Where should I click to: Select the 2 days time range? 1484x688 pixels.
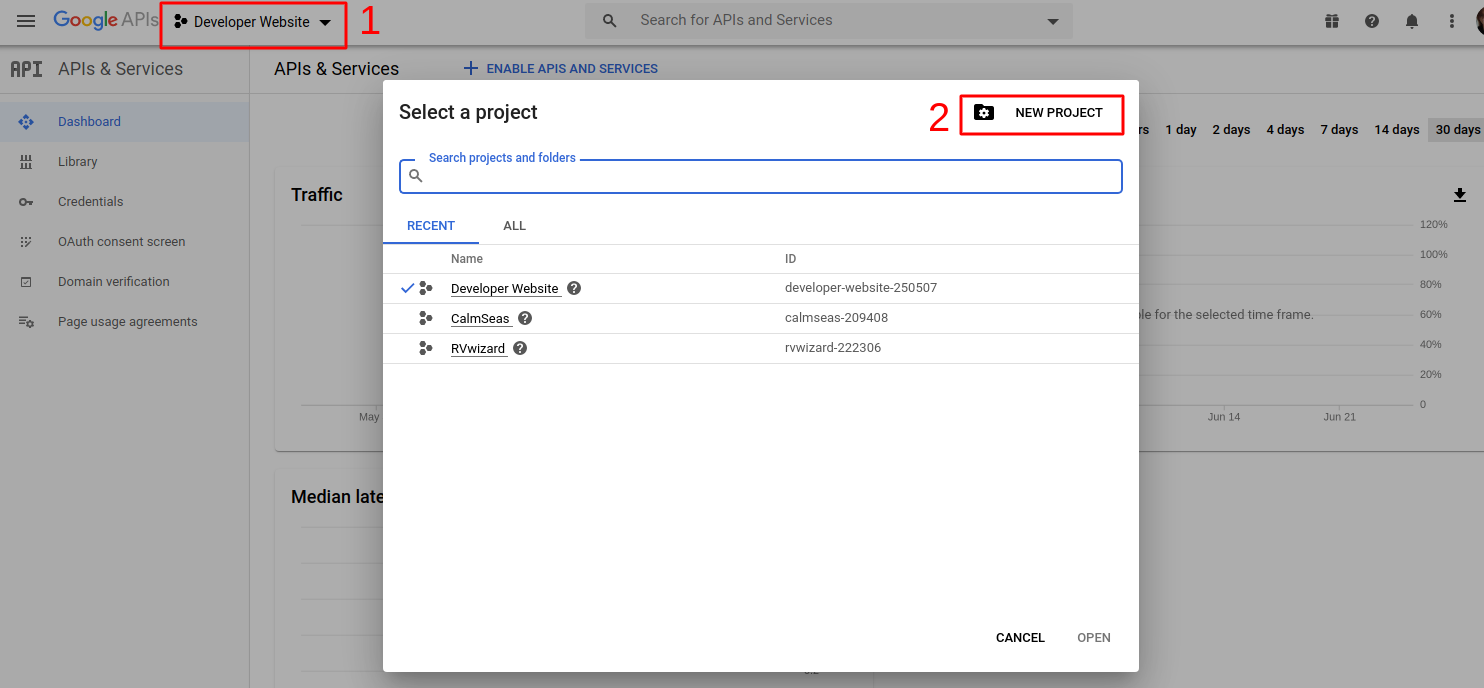tap(1231, 130)
